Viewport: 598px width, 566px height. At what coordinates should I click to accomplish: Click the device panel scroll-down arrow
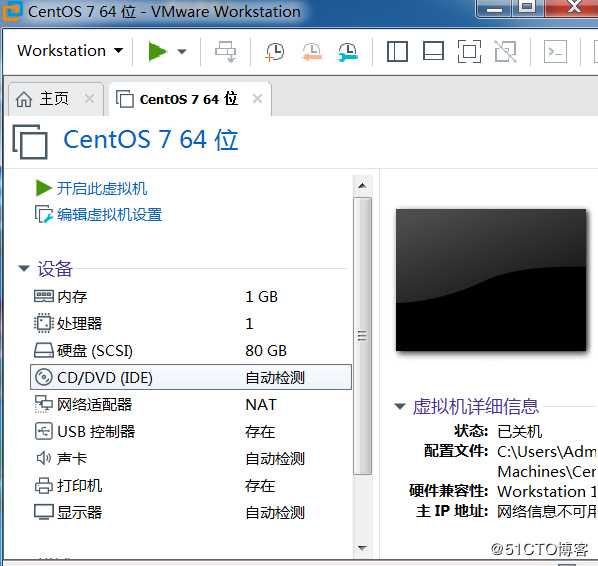point(362,548)
